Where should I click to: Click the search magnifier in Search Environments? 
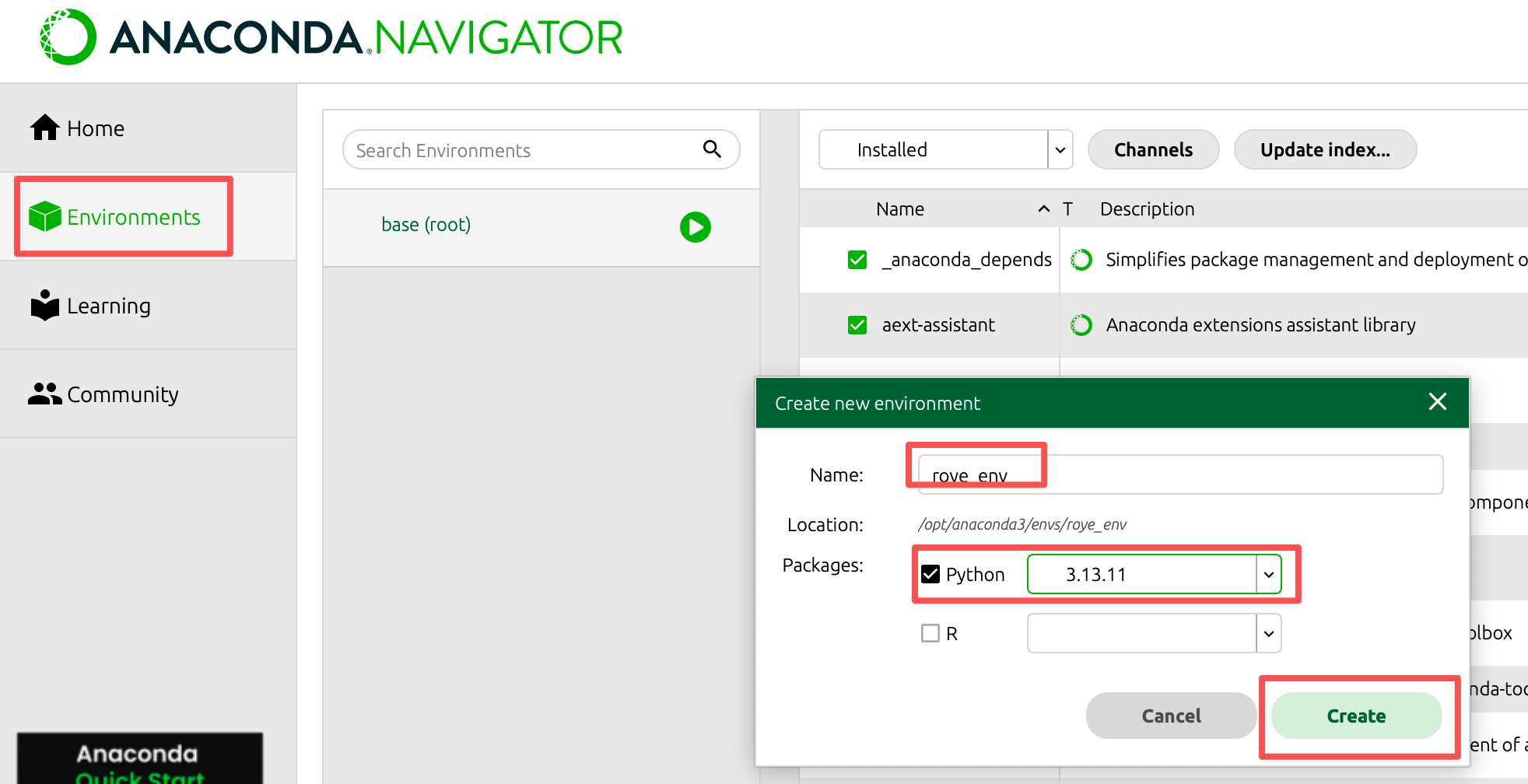[x=712, y=149]
